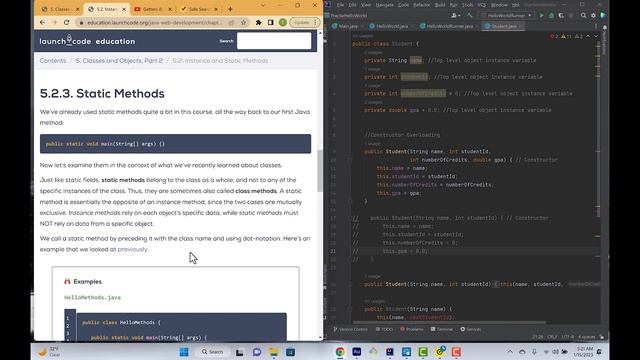
Task: Open the Contents breadcrumb link
Action: (53, 60)
